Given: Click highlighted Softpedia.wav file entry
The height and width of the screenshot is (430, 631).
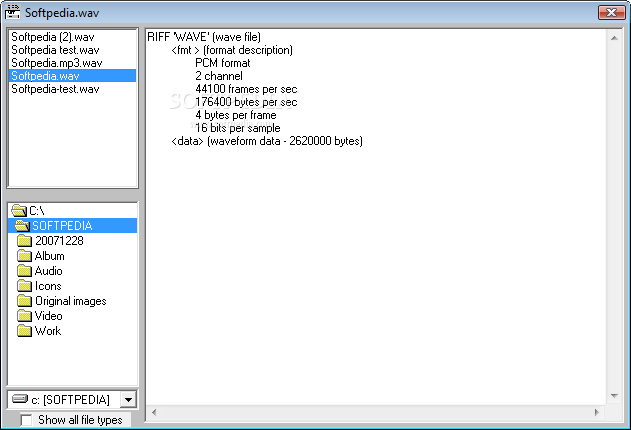Looking at the screenshot, I should click(72, 76).
